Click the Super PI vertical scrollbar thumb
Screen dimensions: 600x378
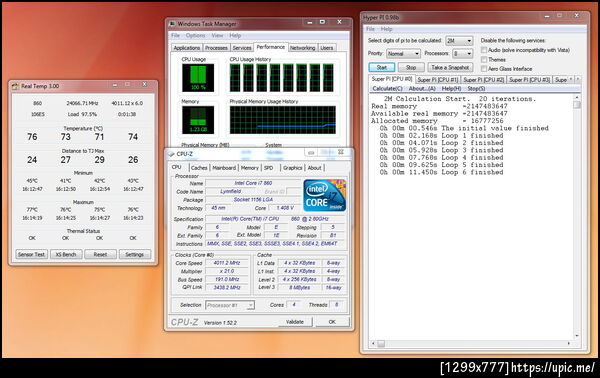(577, 105)
